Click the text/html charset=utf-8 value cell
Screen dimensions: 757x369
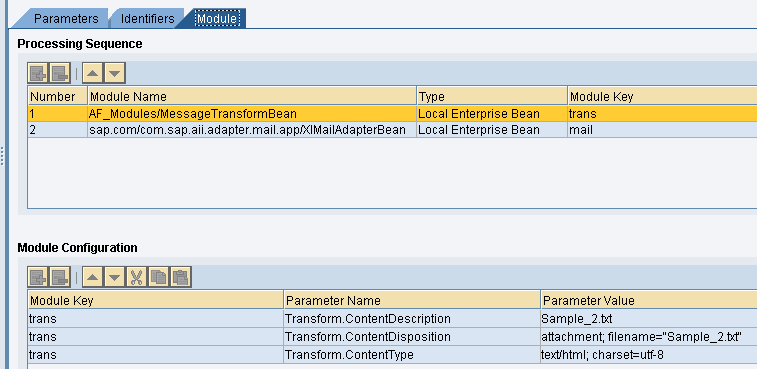(648, 355)
